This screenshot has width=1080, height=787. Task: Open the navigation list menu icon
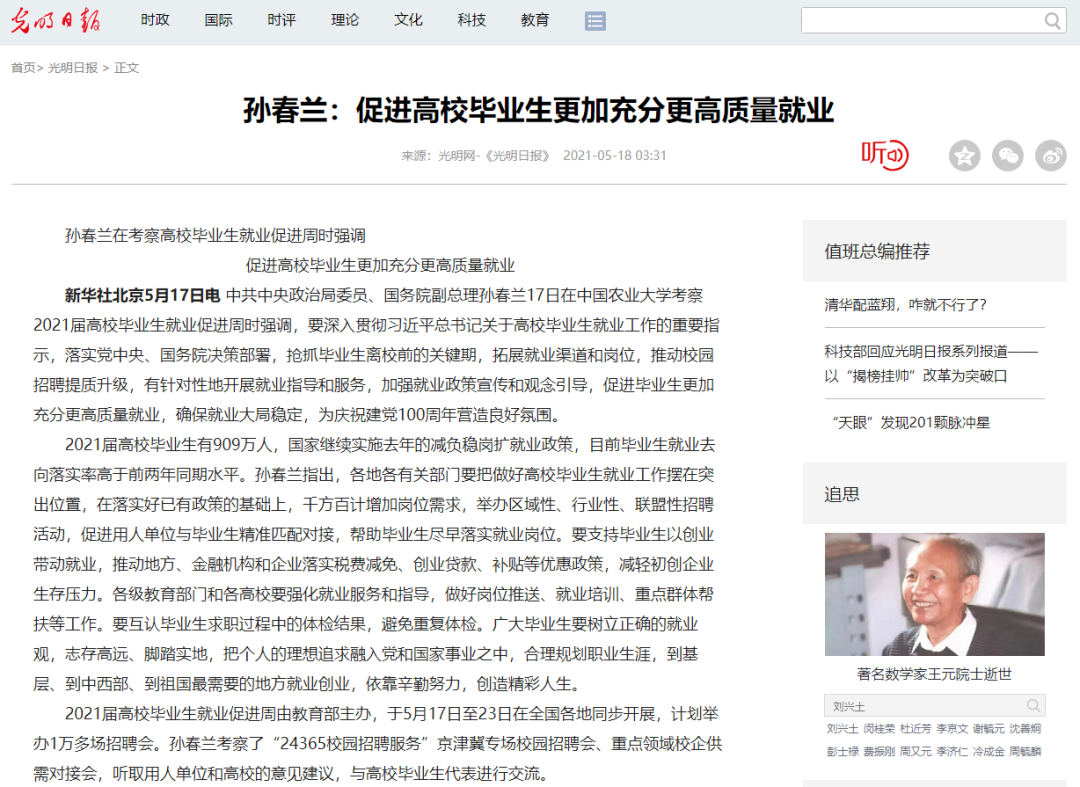coord(595,21)
